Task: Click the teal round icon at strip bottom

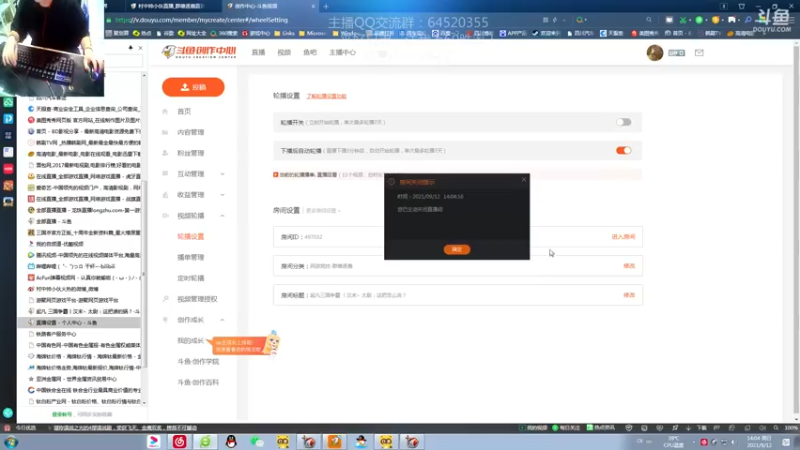Action: [8, 413]
